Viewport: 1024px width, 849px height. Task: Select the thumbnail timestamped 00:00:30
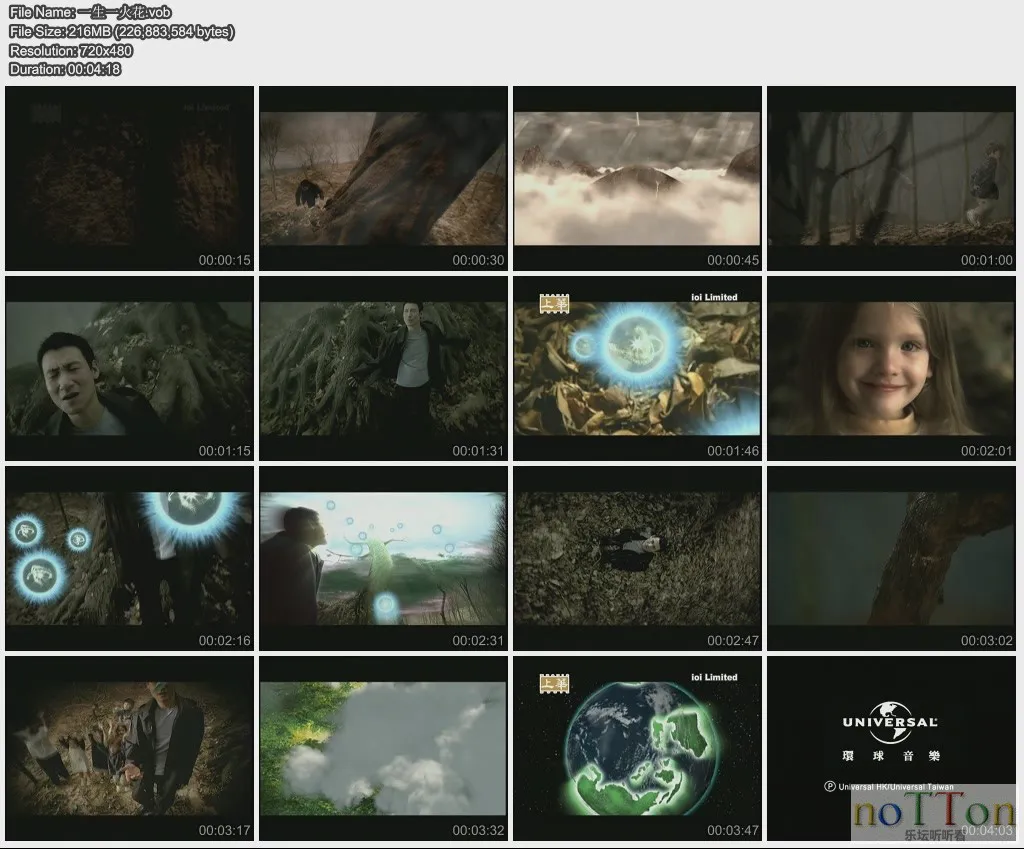click(384, 178)
